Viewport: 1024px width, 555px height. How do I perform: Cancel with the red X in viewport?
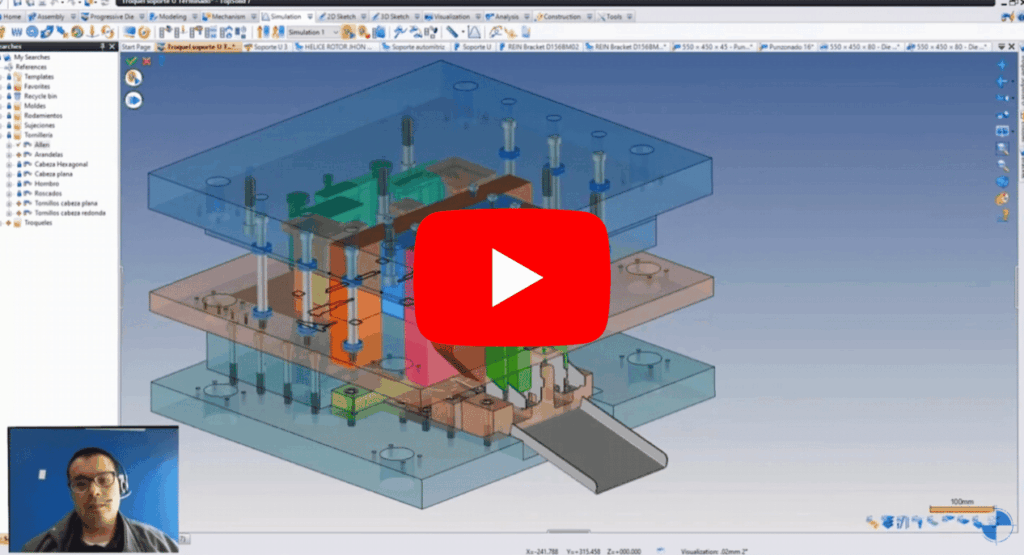click(146, 61)
